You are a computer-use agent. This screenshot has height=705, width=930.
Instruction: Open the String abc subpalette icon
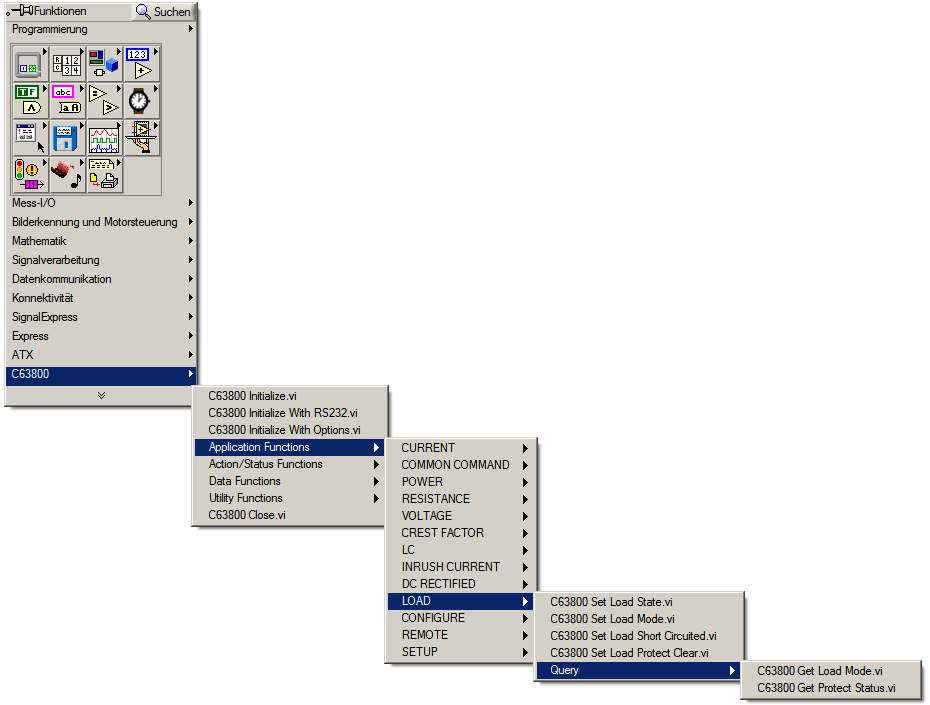tap(67, 100)
